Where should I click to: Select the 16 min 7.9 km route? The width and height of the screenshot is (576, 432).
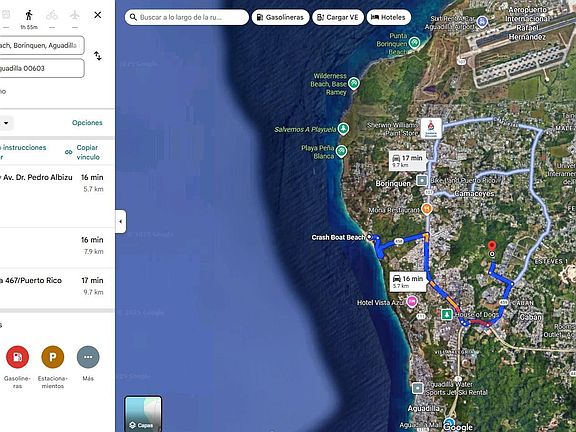coord(57,247)
